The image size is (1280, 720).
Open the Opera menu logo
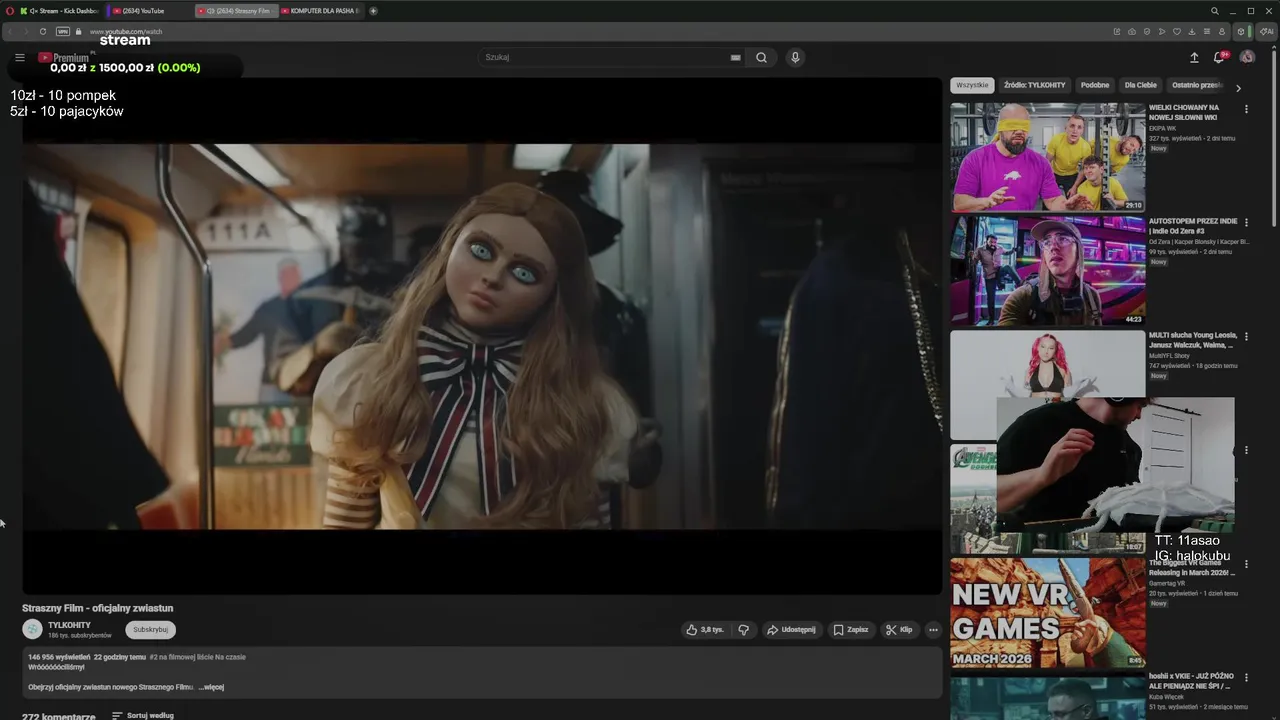9,11
